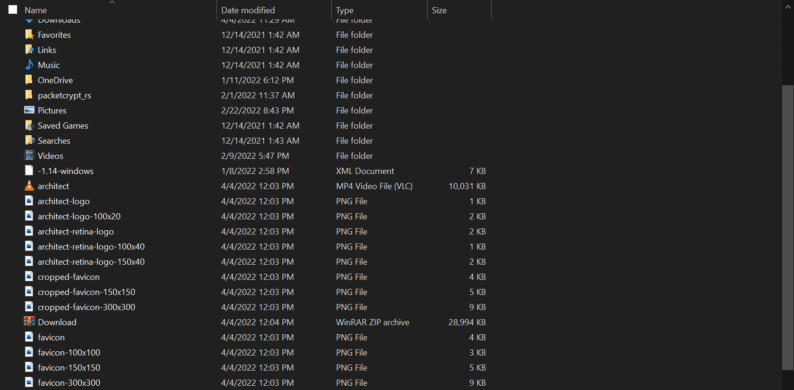This screenshot has width=794, height=390.
Task: Click the favicon PNG file icon
Action: (29, 337)
